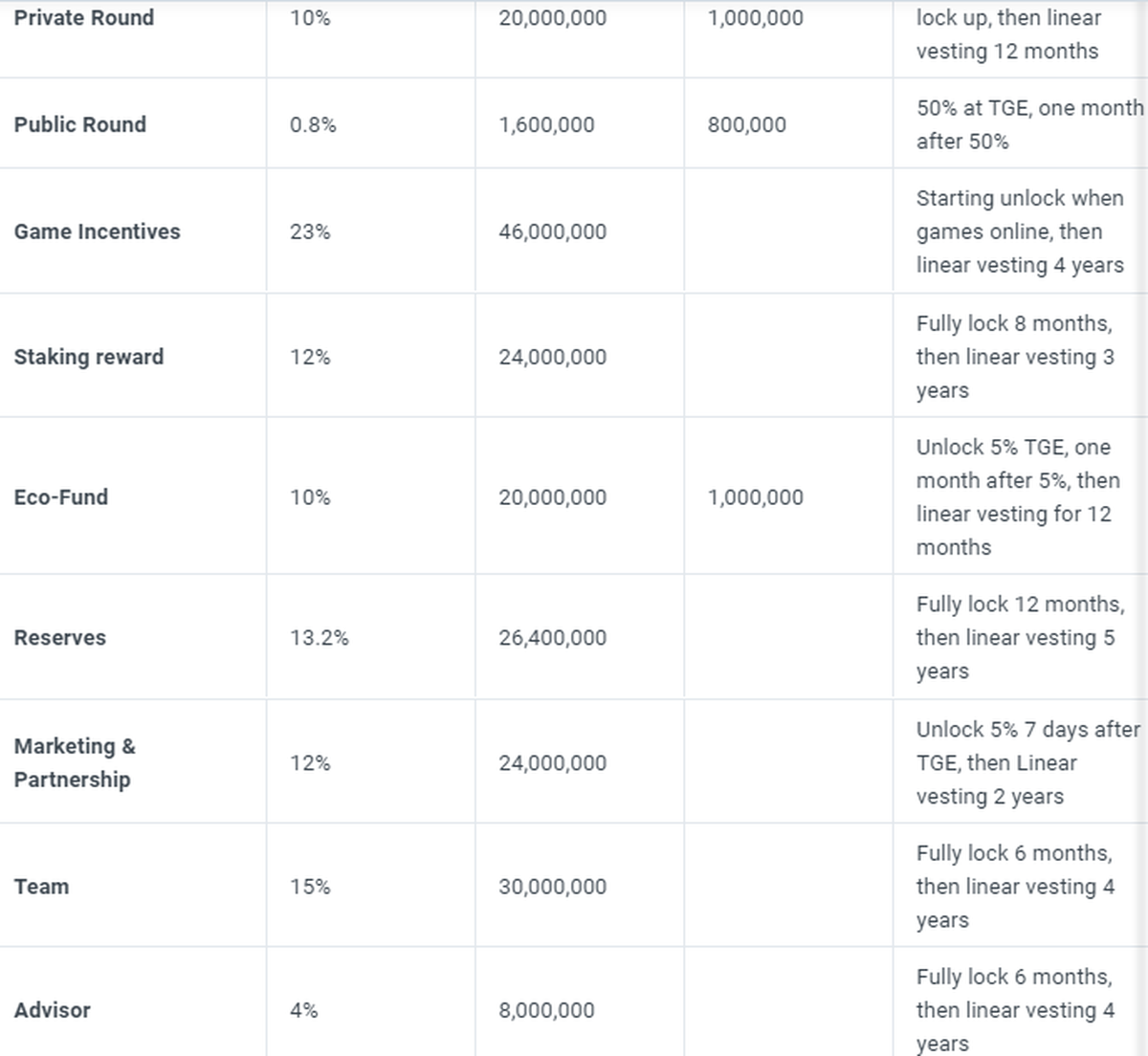Select the Staking reward row label
1148x1056 pixels.
pos(89,357)
